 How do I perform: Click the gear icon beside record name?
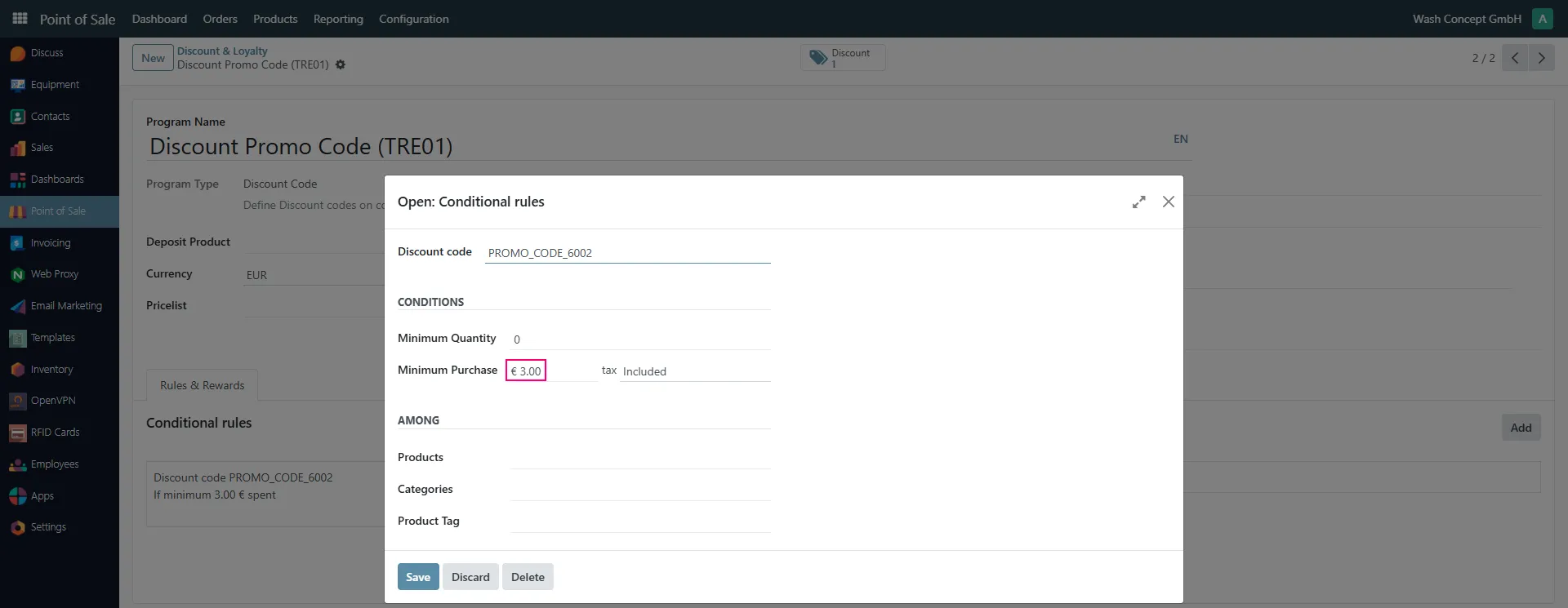tap(341, 64)
